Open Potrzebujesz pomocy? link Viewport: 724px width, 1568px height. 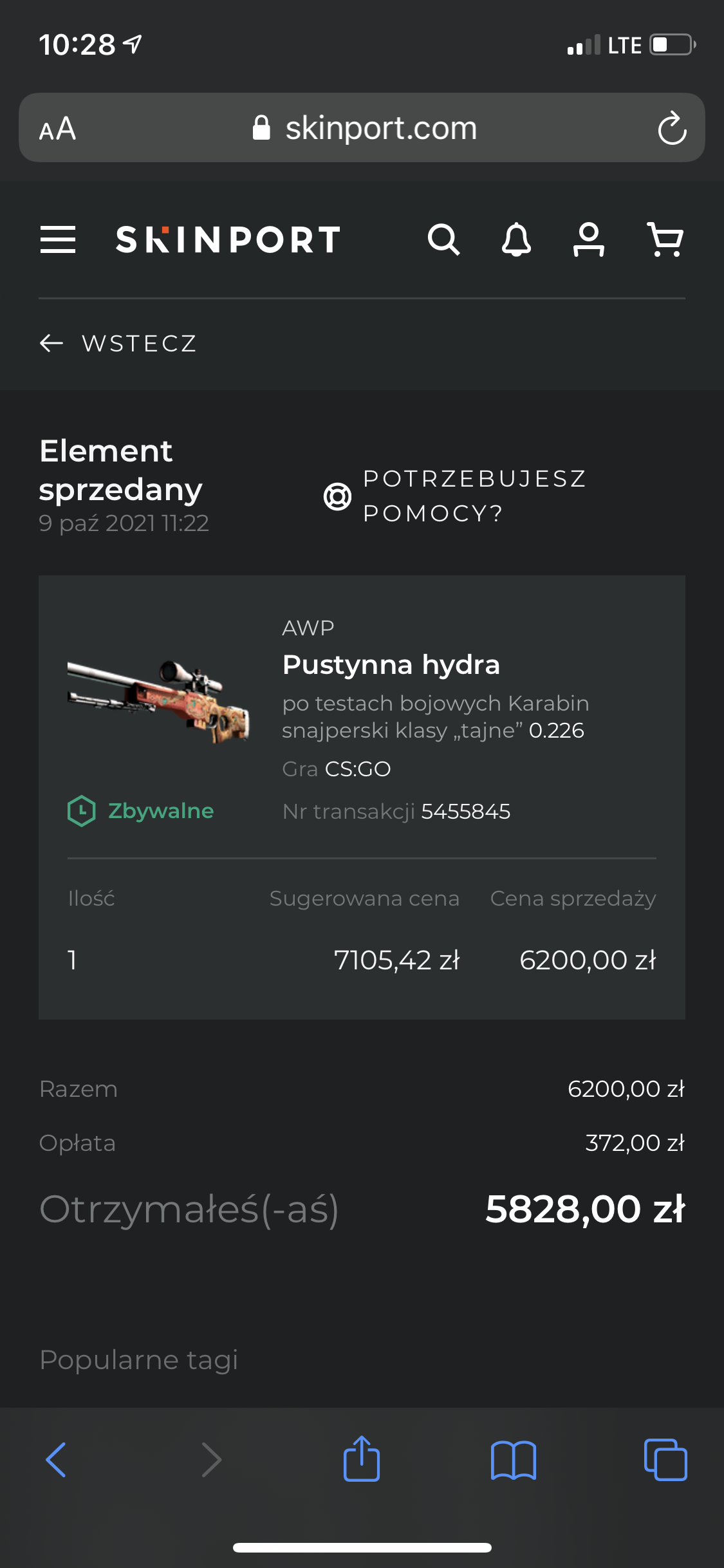[x=475, y=496]
